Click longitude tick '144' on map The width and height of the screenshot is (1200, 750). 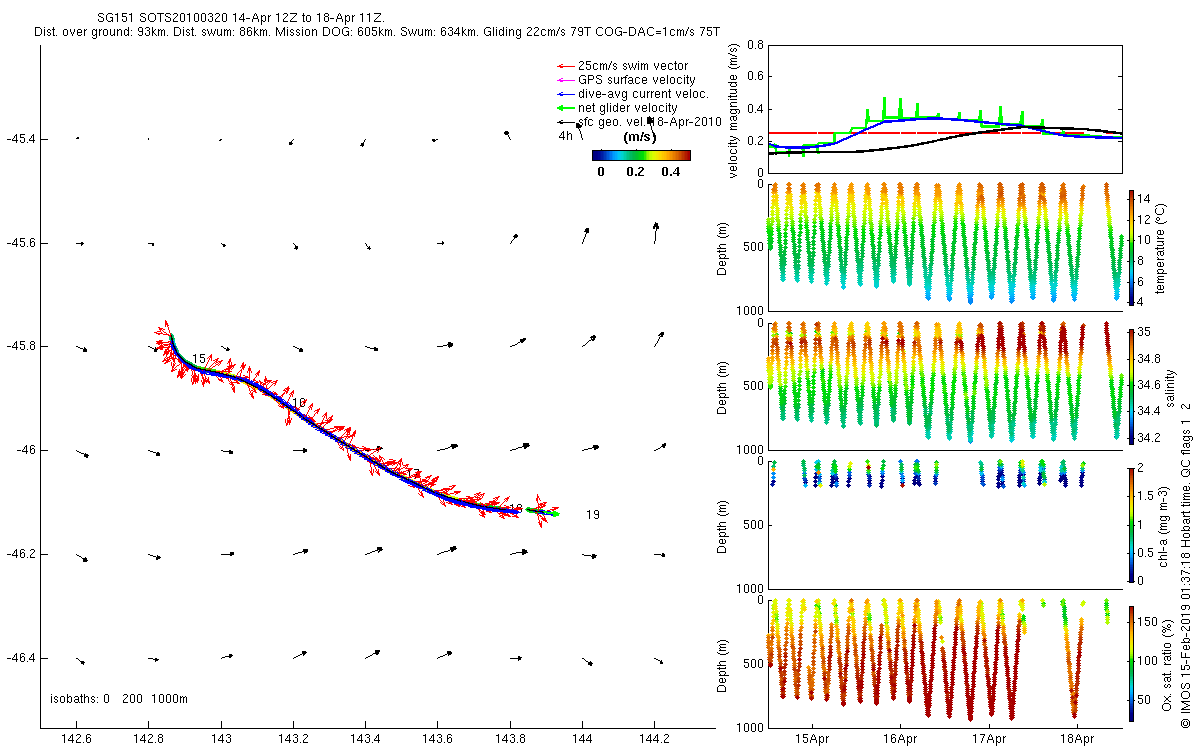(x=582, y=738)
